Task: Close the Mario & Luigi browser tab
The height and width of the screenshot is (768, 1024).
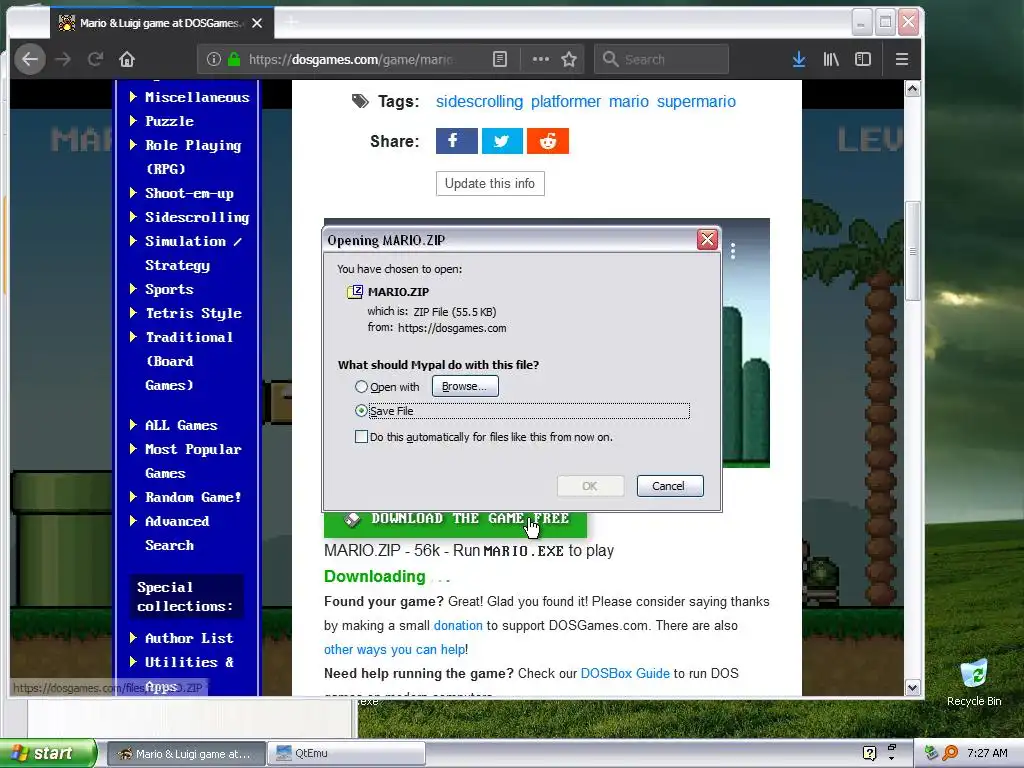Action: [x=257, y=23]
